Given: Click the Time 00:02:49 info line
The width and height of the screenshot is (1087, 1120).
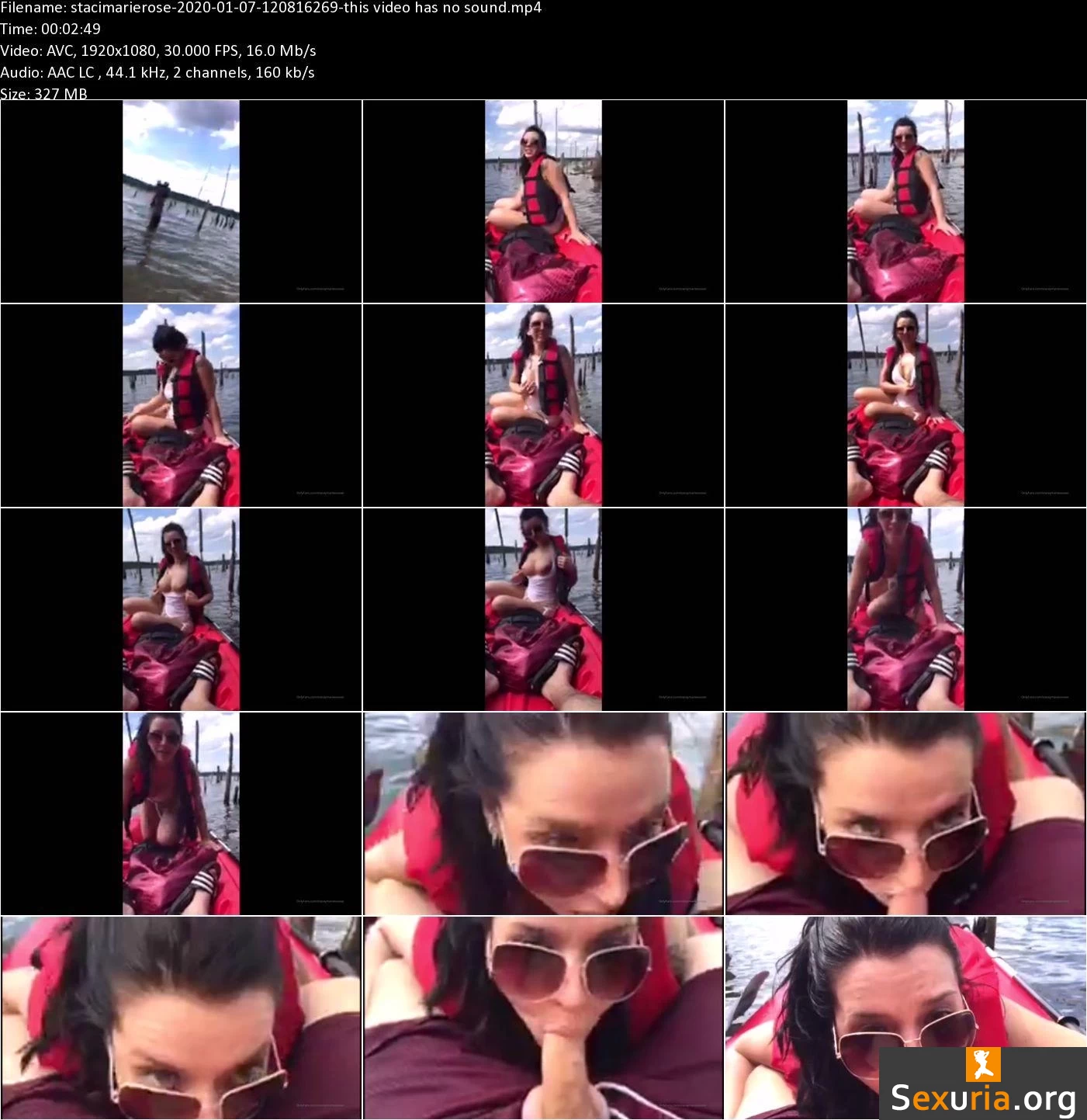Looking at the screenshot, I should pos(50,29).
